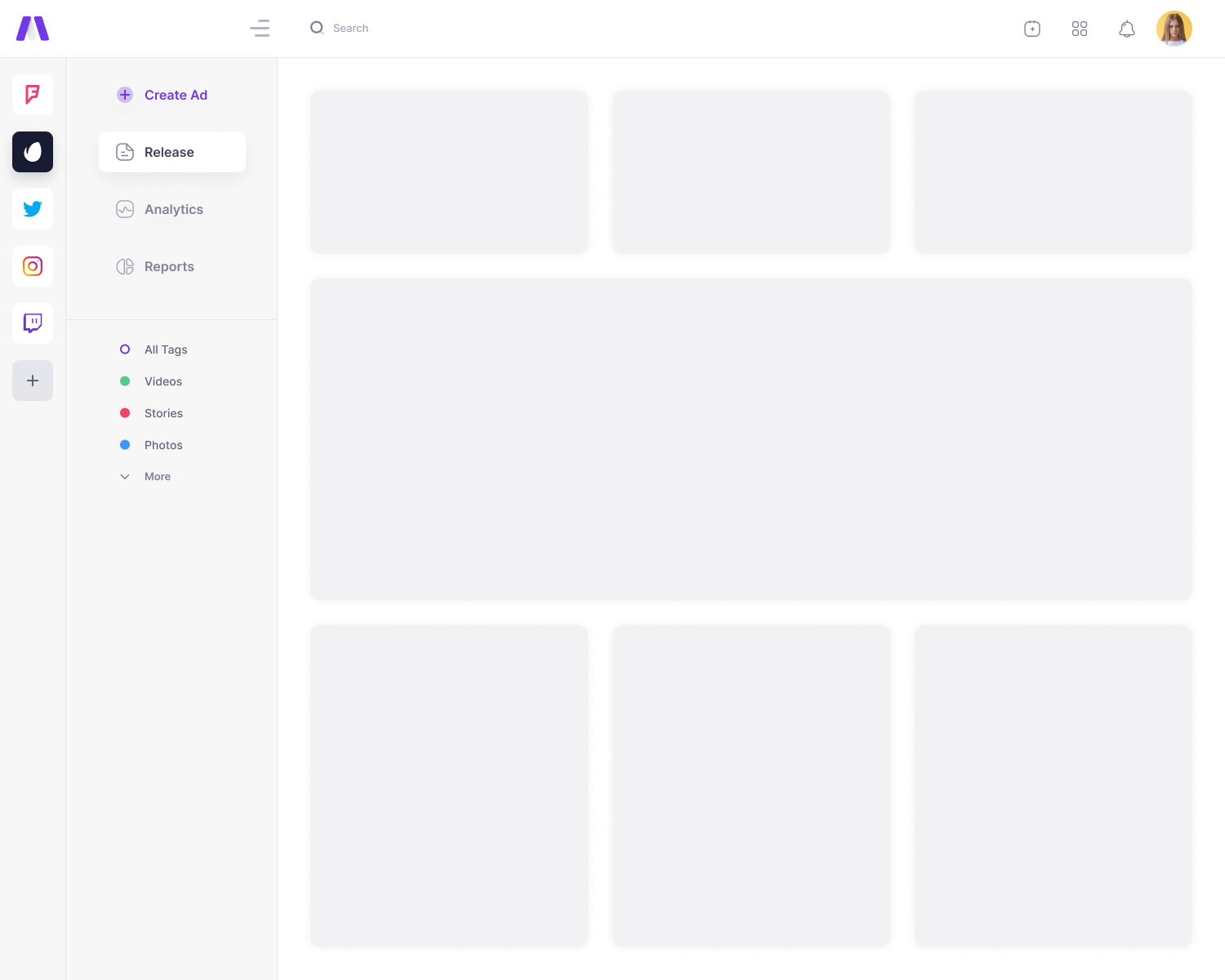Open the Reports section
The height and width of the screenshot is (980, 1225).
(168, 266)
